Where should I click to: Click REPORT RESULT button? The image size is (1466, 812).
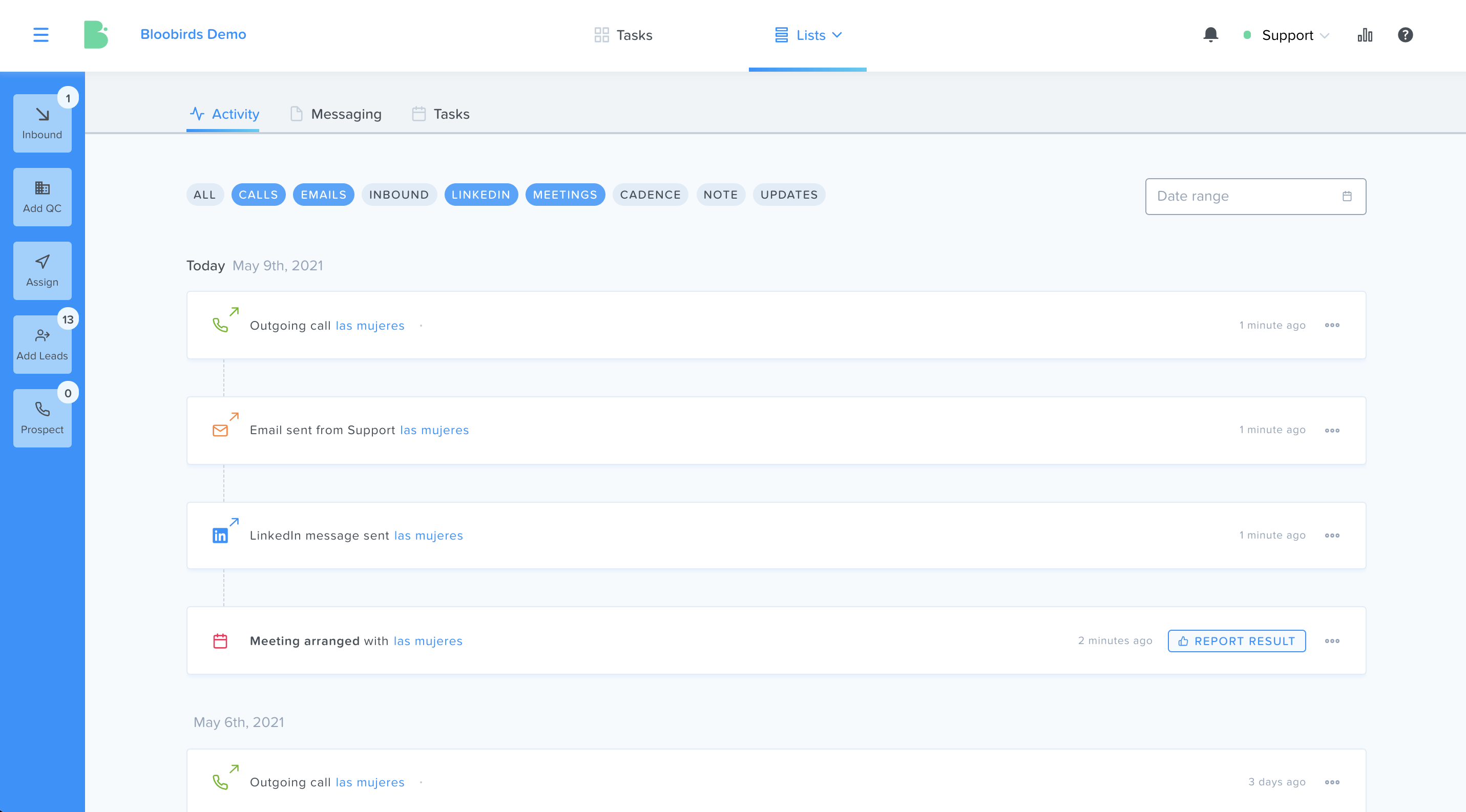click(1237, 641)
